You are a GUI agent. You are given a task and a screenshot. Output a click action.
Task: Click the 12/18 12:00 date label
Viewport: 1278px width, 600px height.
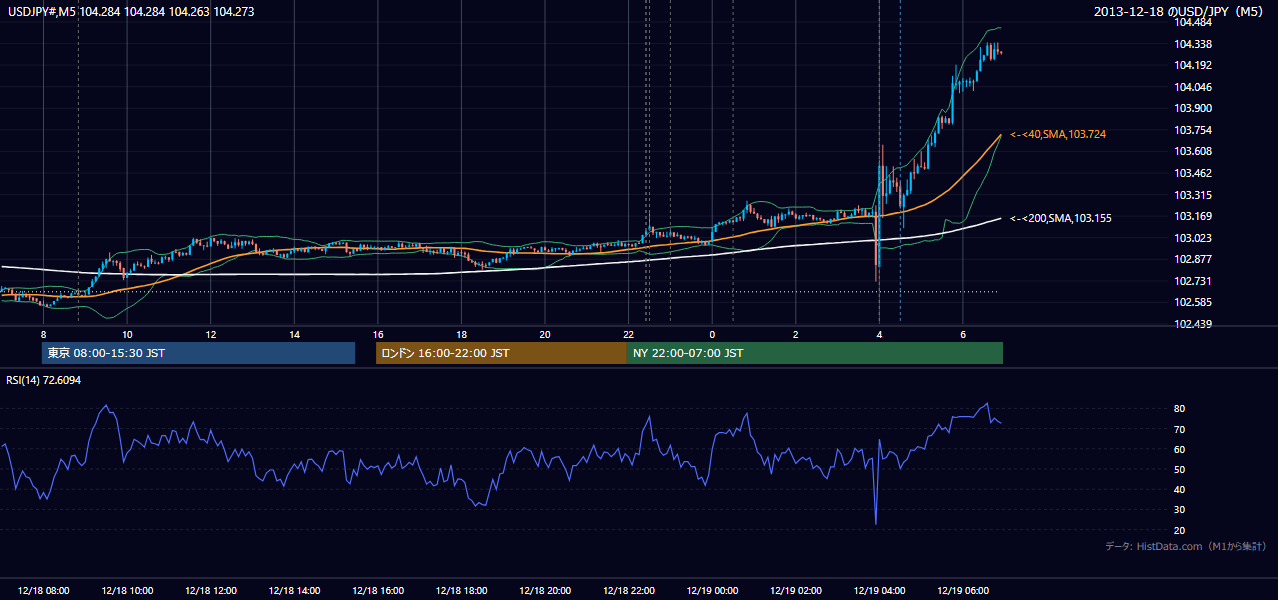[210, 591]
